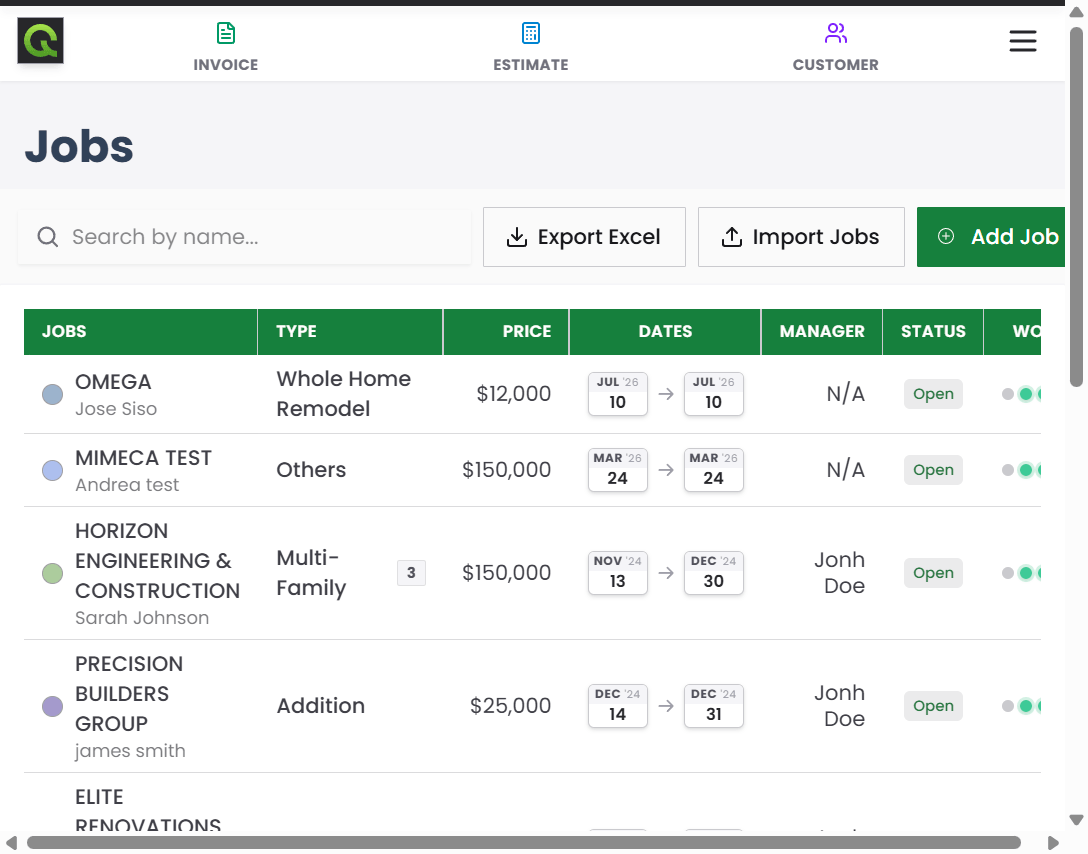
Task: Click the Export Excel button
Action: coord(584,237)
